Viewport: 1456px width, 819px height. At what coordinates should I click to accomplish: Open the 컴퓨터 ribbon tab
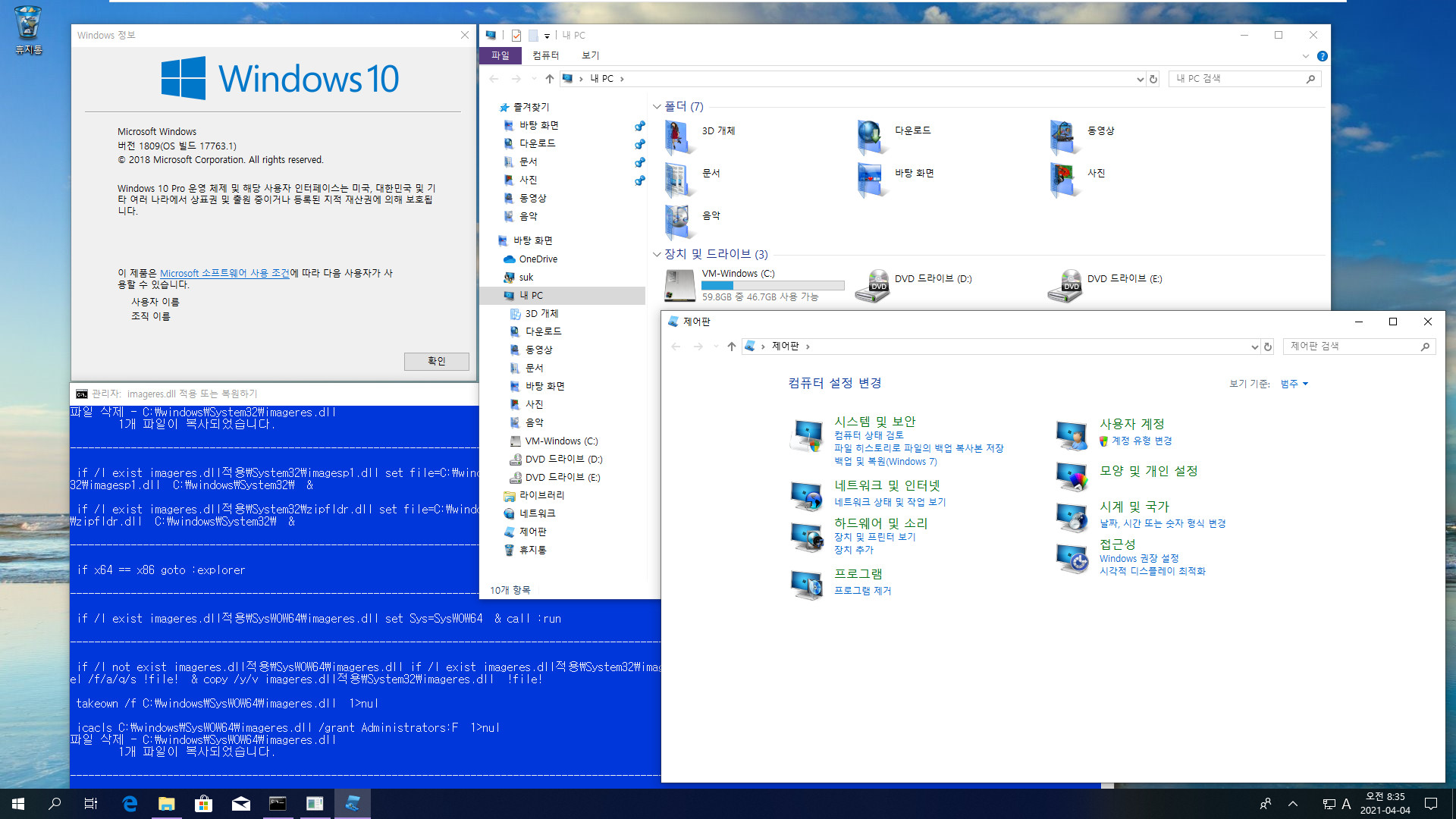pos(545,55)
